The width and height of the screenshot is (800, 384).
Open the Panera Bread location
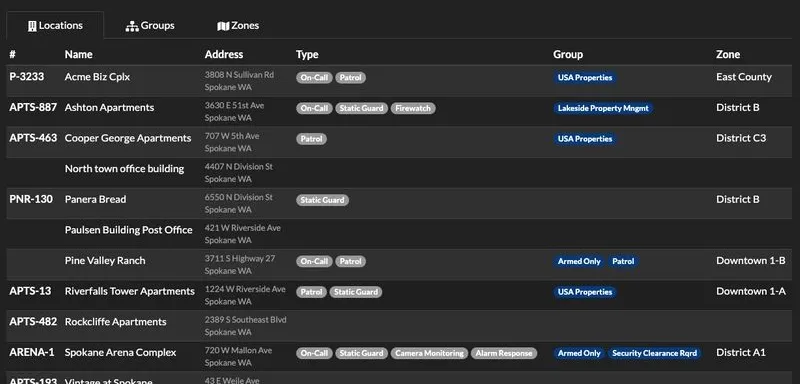pyautogui.click(x=95, y=199)
